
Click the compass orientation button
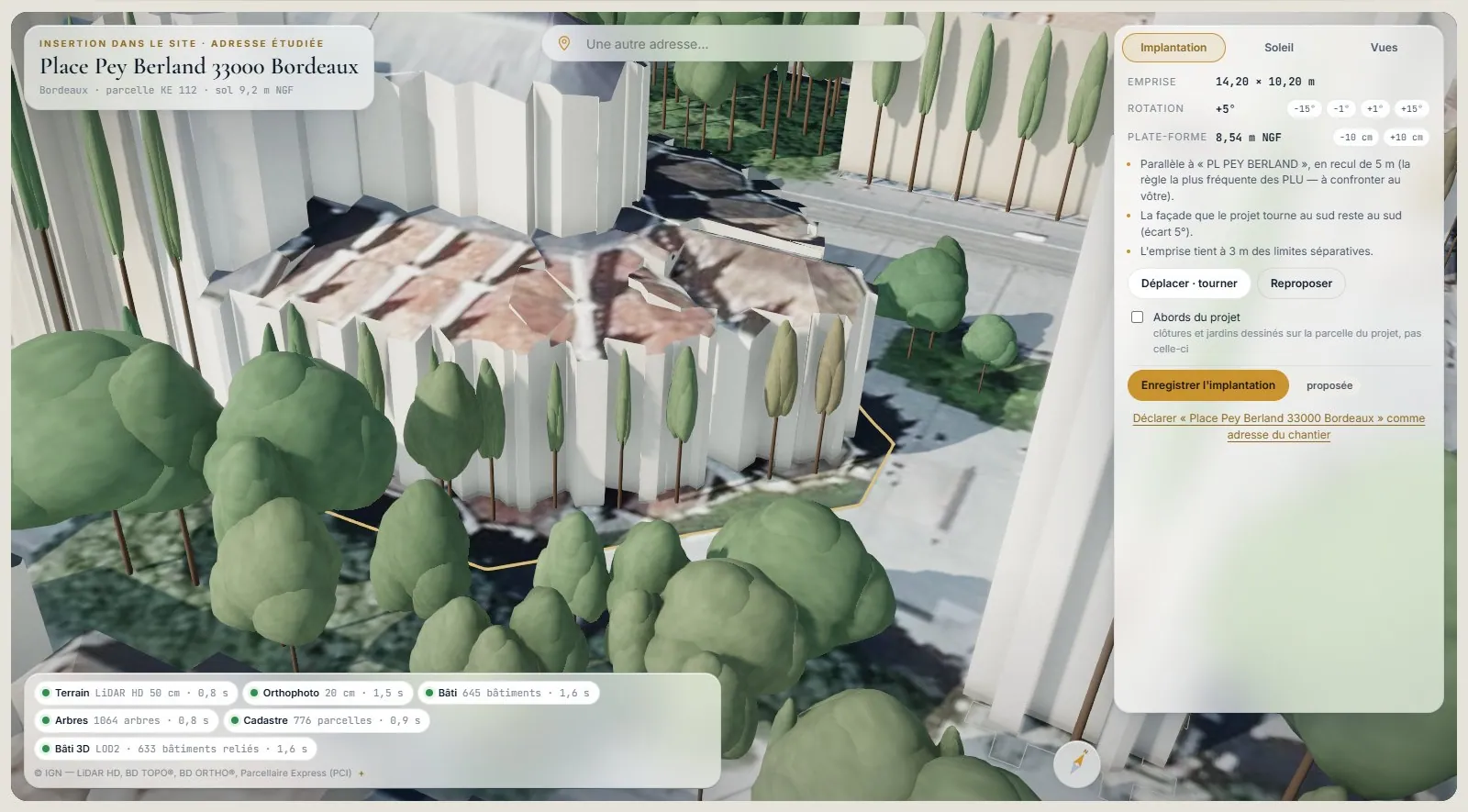pyautogui.click(x=1077, y=763)
